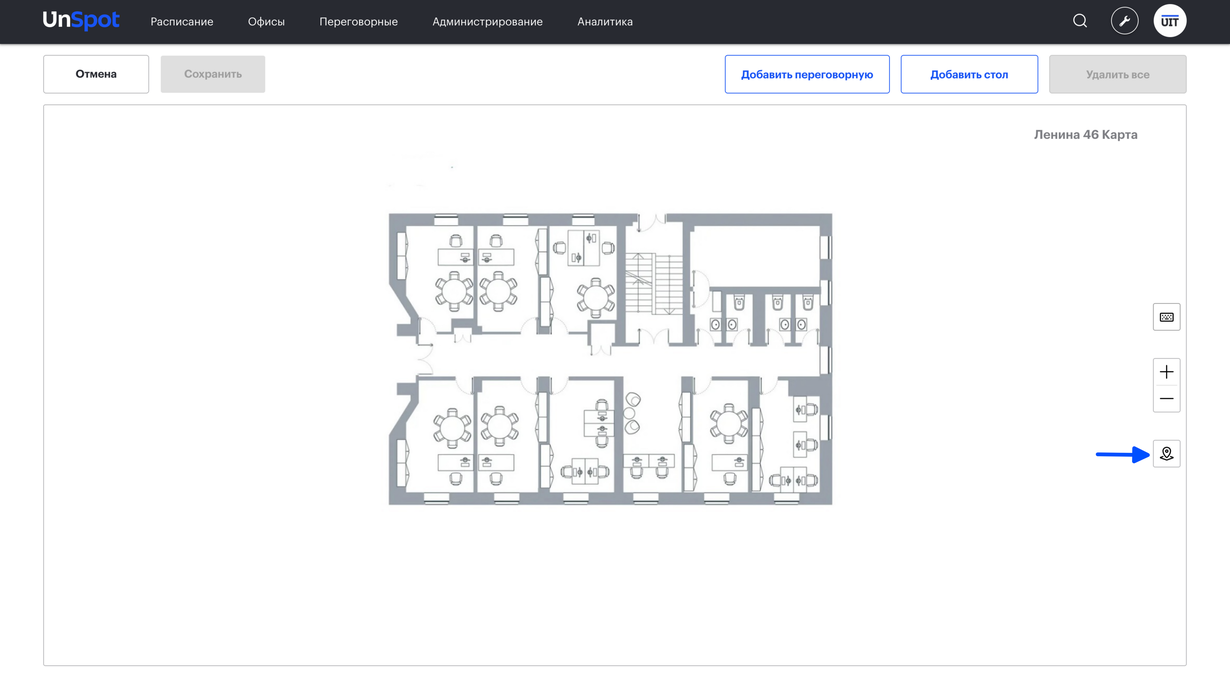The height and width of the screenshot is (690, 1230).
Task: Zoom in the floor plan with plus
Action: coord(1167,372)
